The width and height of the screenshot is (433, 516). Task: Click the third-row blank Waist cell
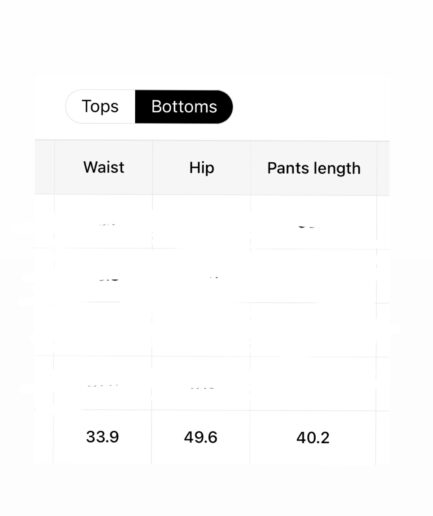103,330
